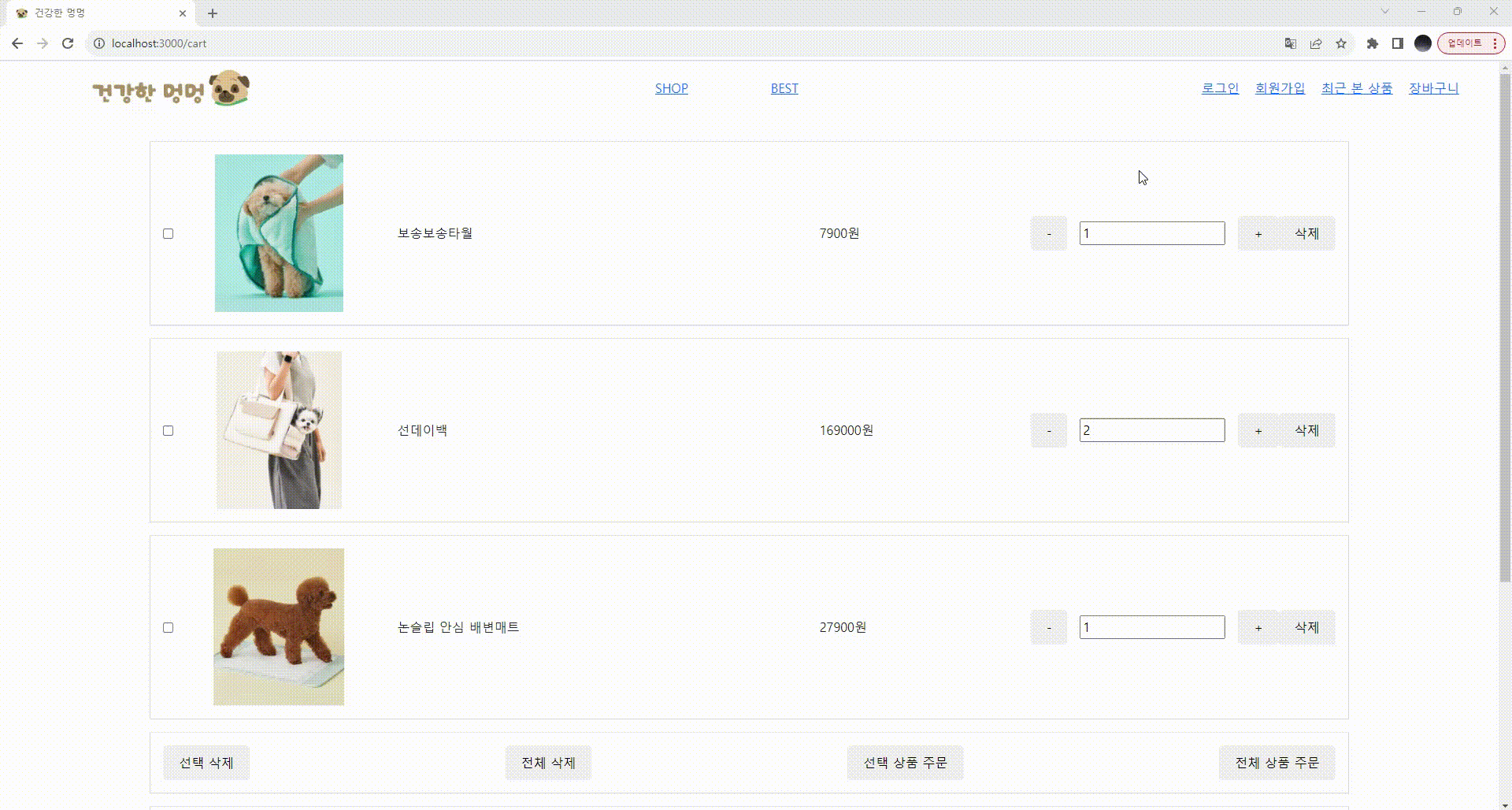Click the 건강한 멍멍 pug logo

(x=171, y=89)
